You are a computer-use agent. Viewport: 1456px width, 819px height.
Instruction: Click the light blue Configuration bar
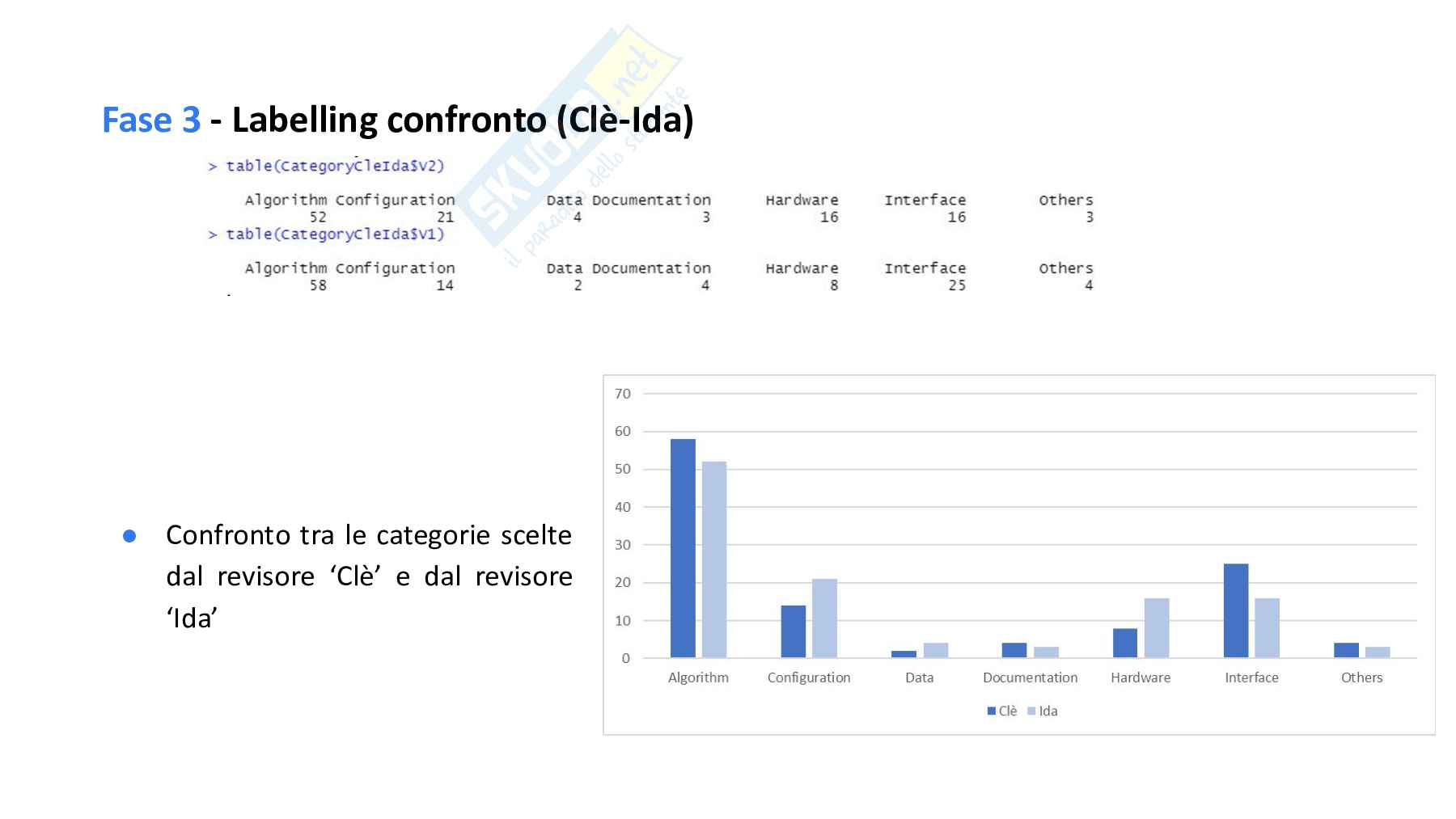[824, 618]
